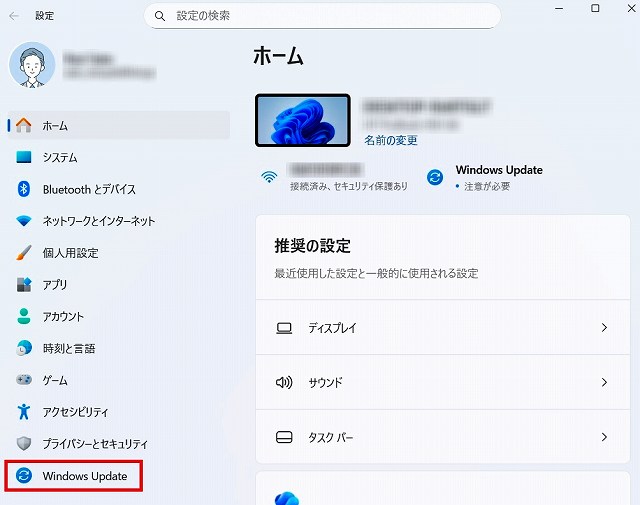Screen dimensions: 640x505
Task: Click the Personalization paintbrush icon
Action: click(x=24, y=253)
